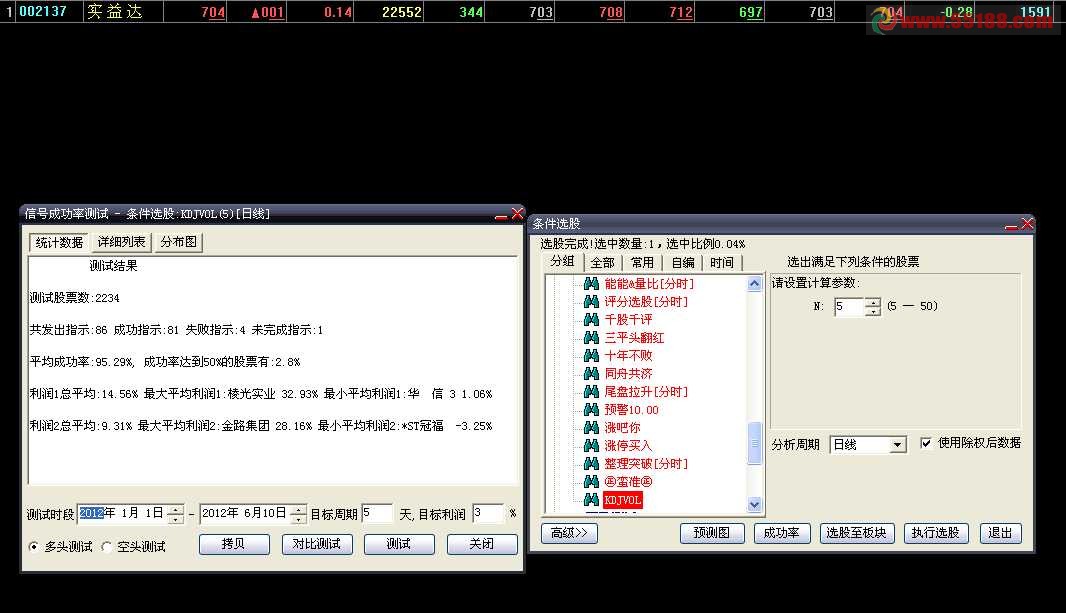Click binoculars icon beside 整理突破[分时]
Viewport: 1066px width, 613px height.
point(591,463)
